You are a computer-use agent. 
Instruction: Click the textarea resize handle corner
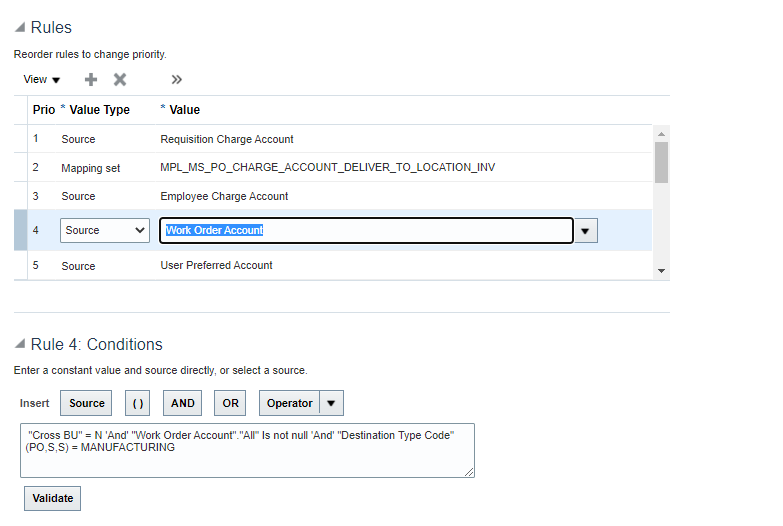469,473
